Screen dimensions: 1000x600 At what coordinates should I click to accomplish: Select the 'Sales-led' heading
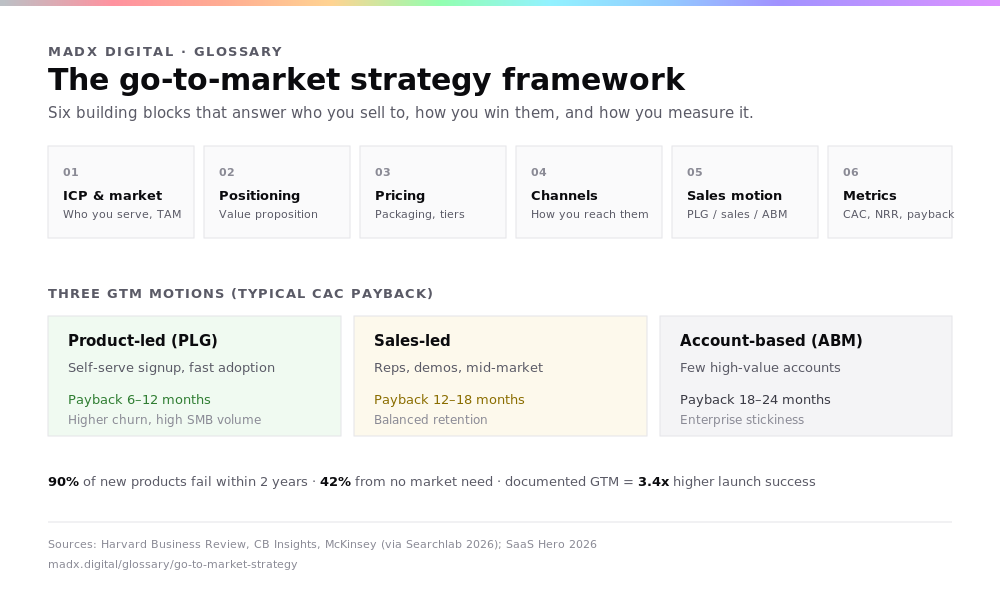coord(412,340)
